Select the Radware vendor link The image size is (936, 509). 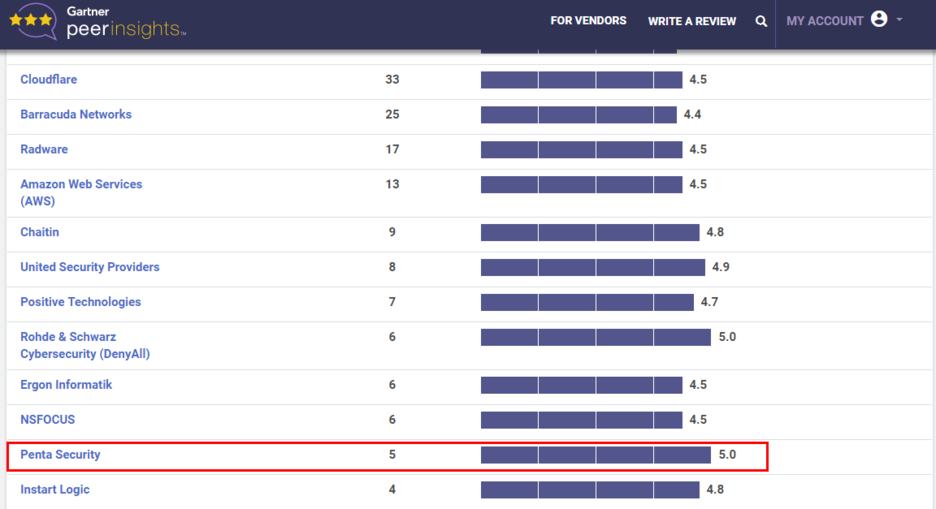click(x=44, y=149)
